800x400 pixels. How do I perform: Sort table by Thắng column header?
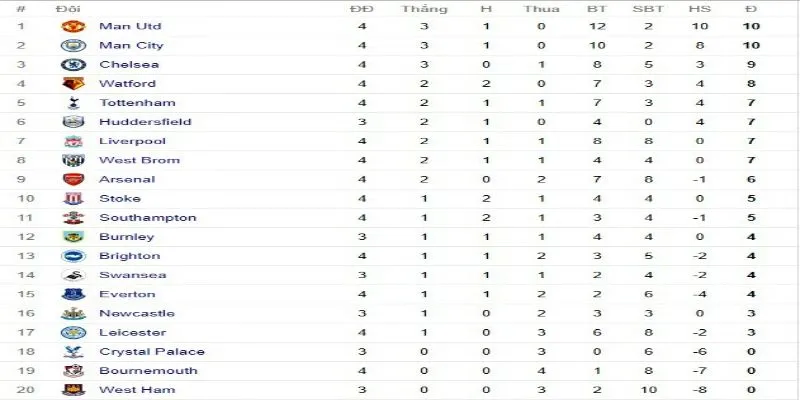424,8
